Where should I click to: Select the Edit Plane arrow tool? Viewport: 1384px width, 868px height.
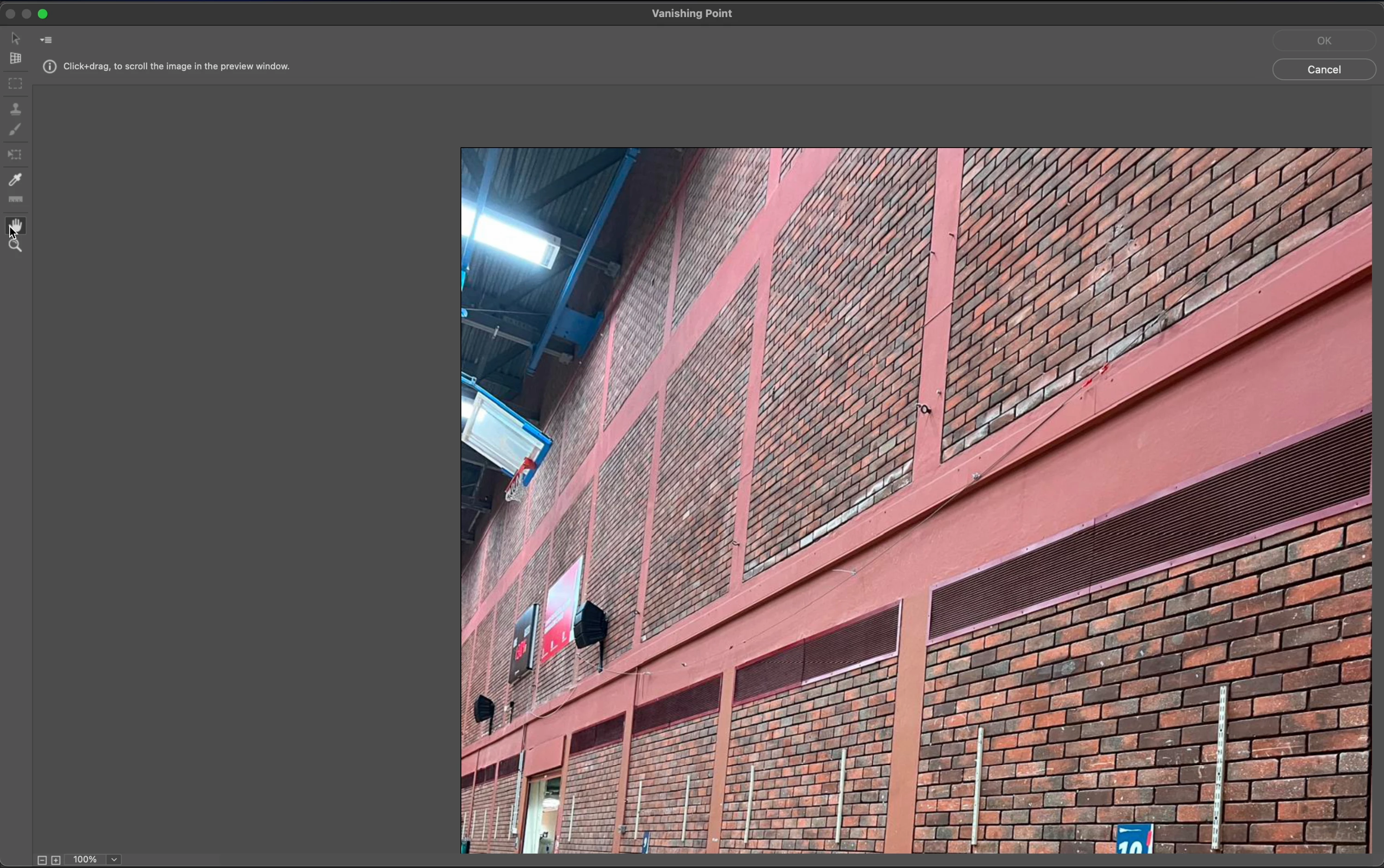[16, 38]
